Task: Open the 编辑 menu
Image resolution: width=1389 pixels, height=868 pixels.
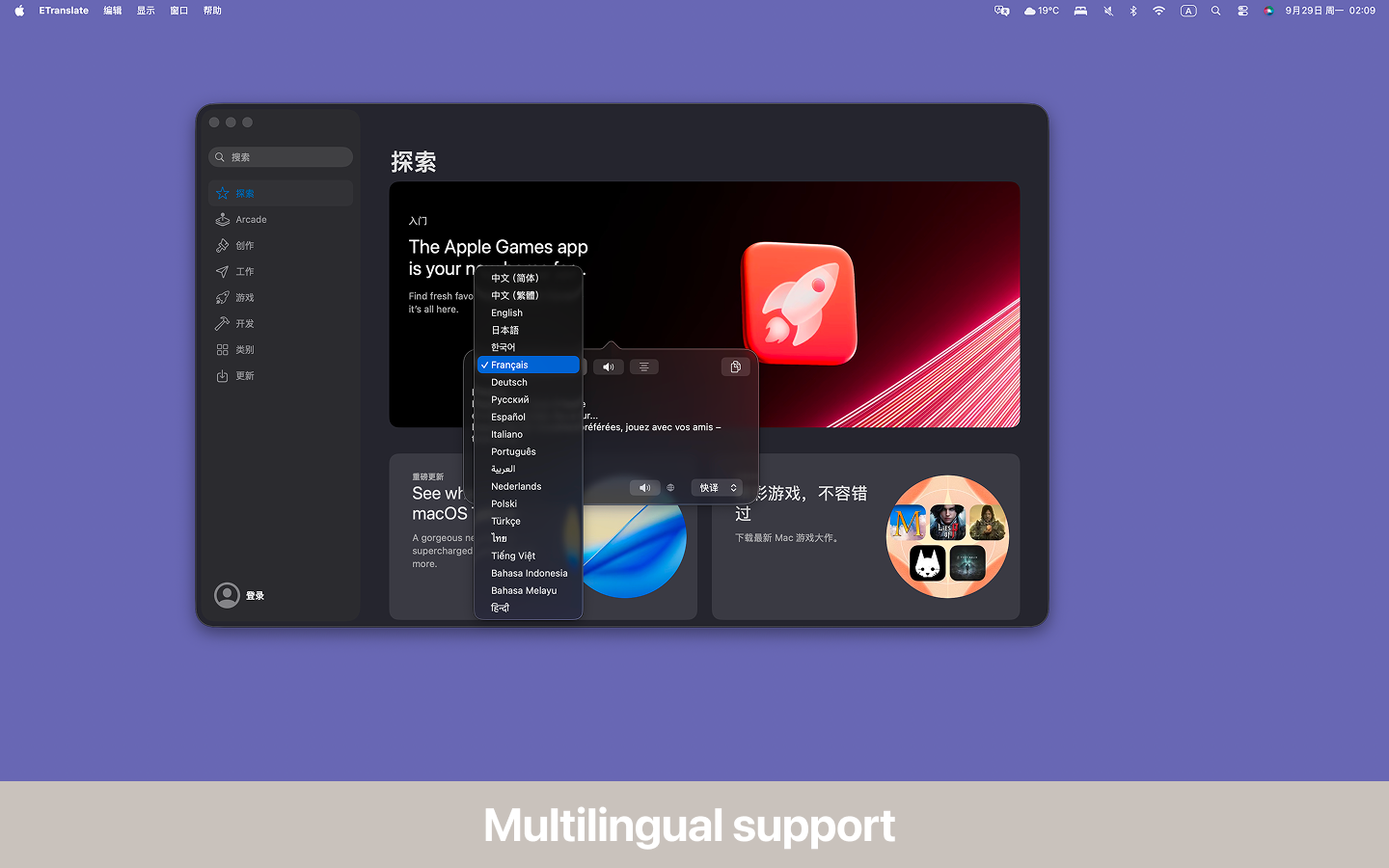Action: tap(113, 11)
